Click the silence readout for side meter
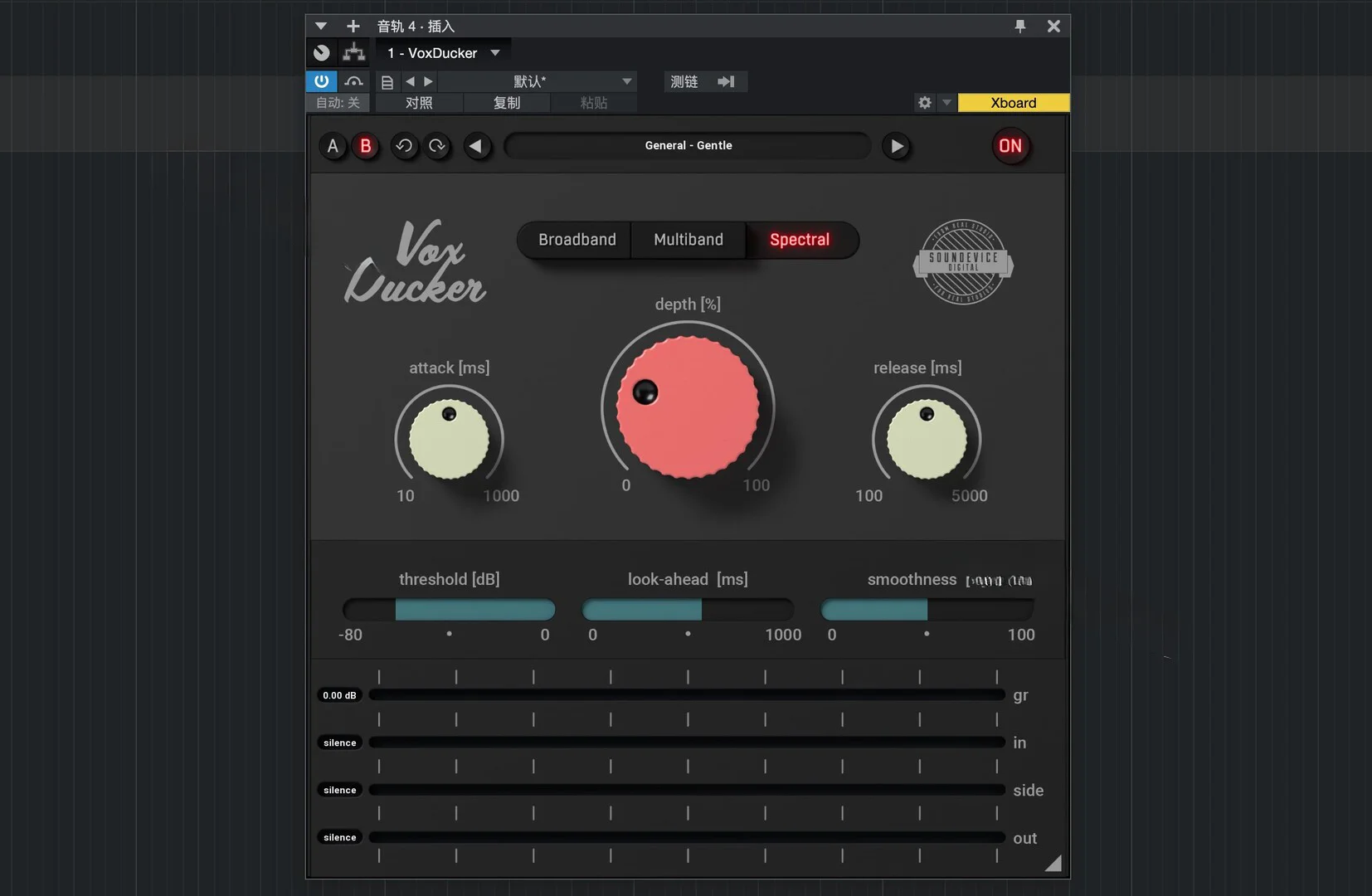Image resolution: width=1372 pixels, height=896 pixels. point(339,790)
